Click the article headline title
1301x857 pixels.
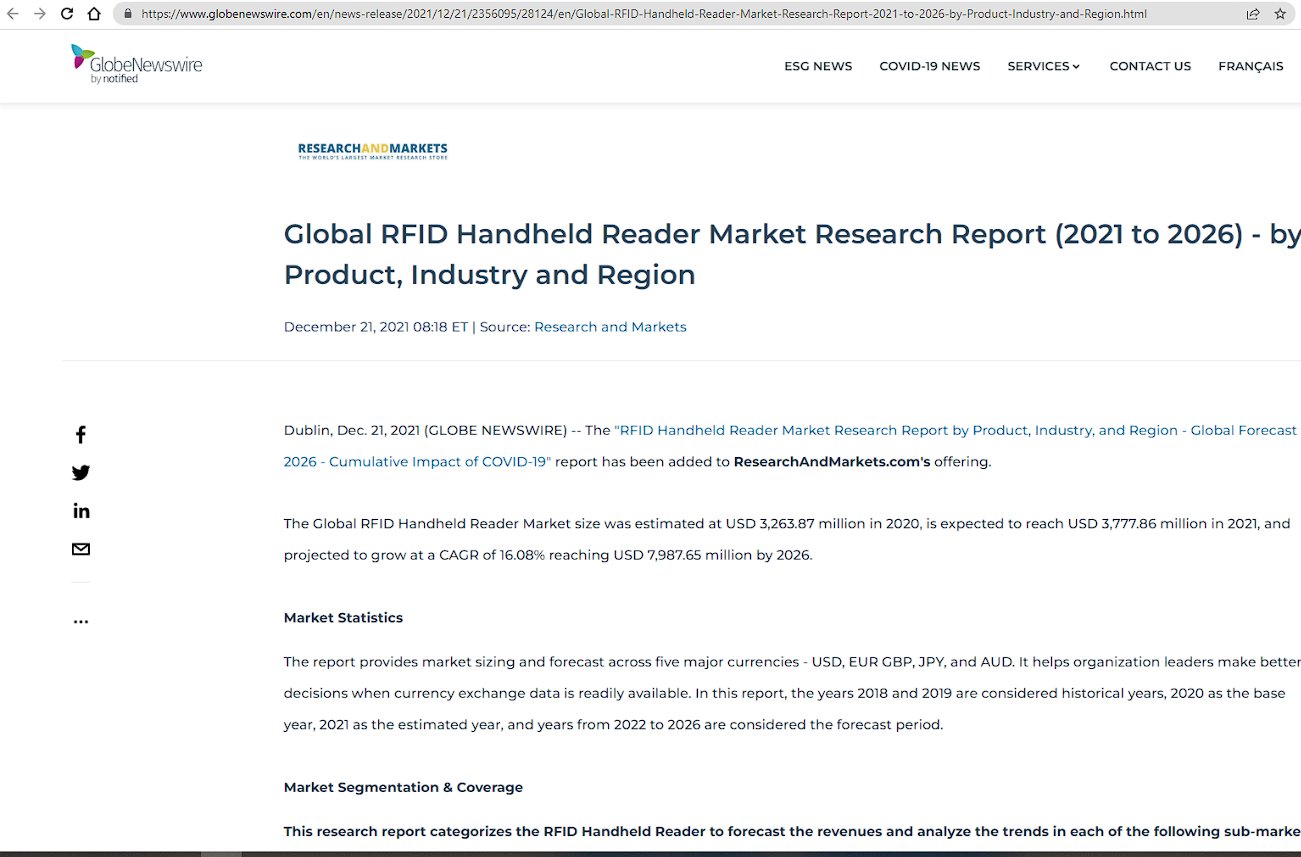792,254
